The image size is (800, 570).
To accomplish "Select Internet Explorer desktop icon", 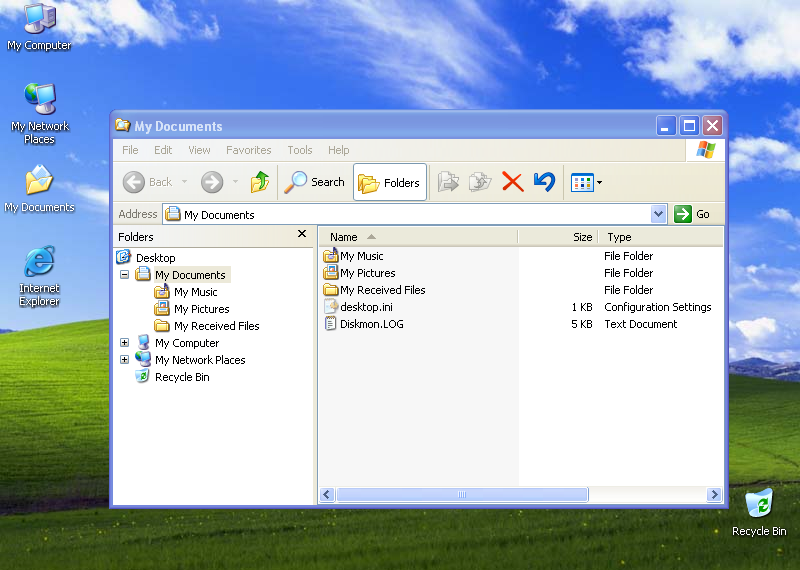I will pos(39,276).
